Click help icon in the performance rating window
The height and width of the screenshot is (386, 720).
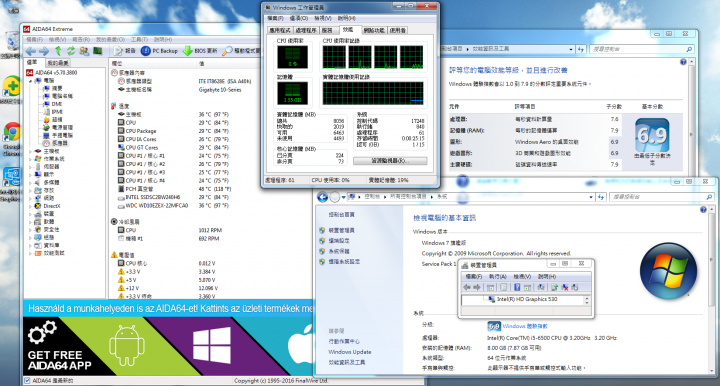(x=683, y=62)
